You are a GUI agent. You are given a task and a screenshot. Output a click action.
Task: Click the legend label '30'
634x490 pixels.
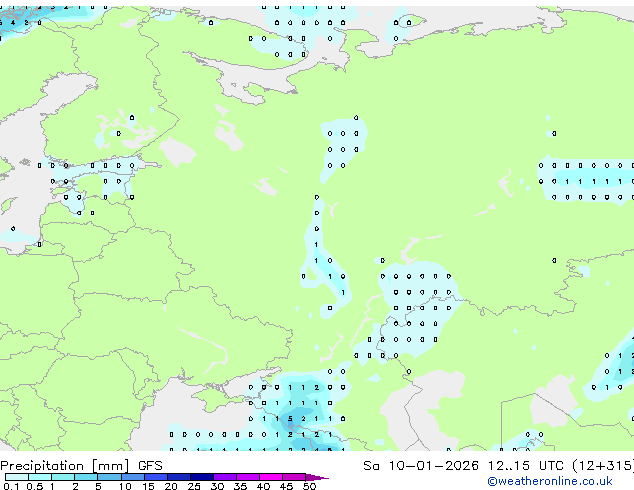[217, 486]
